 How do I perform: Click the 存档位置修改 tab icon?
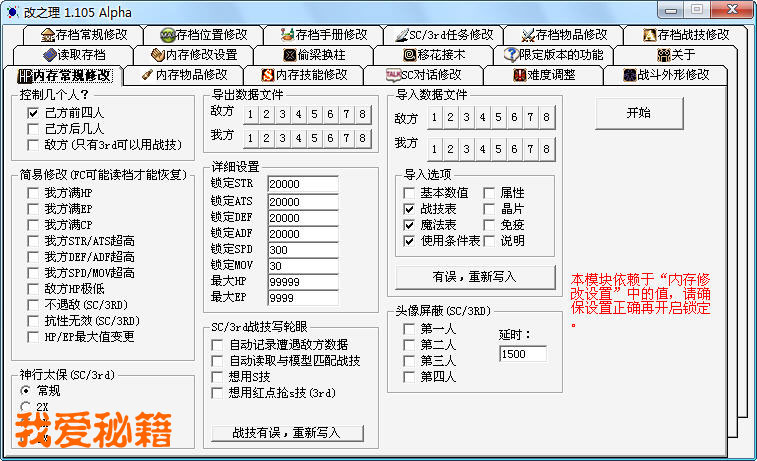coord(168,35)
